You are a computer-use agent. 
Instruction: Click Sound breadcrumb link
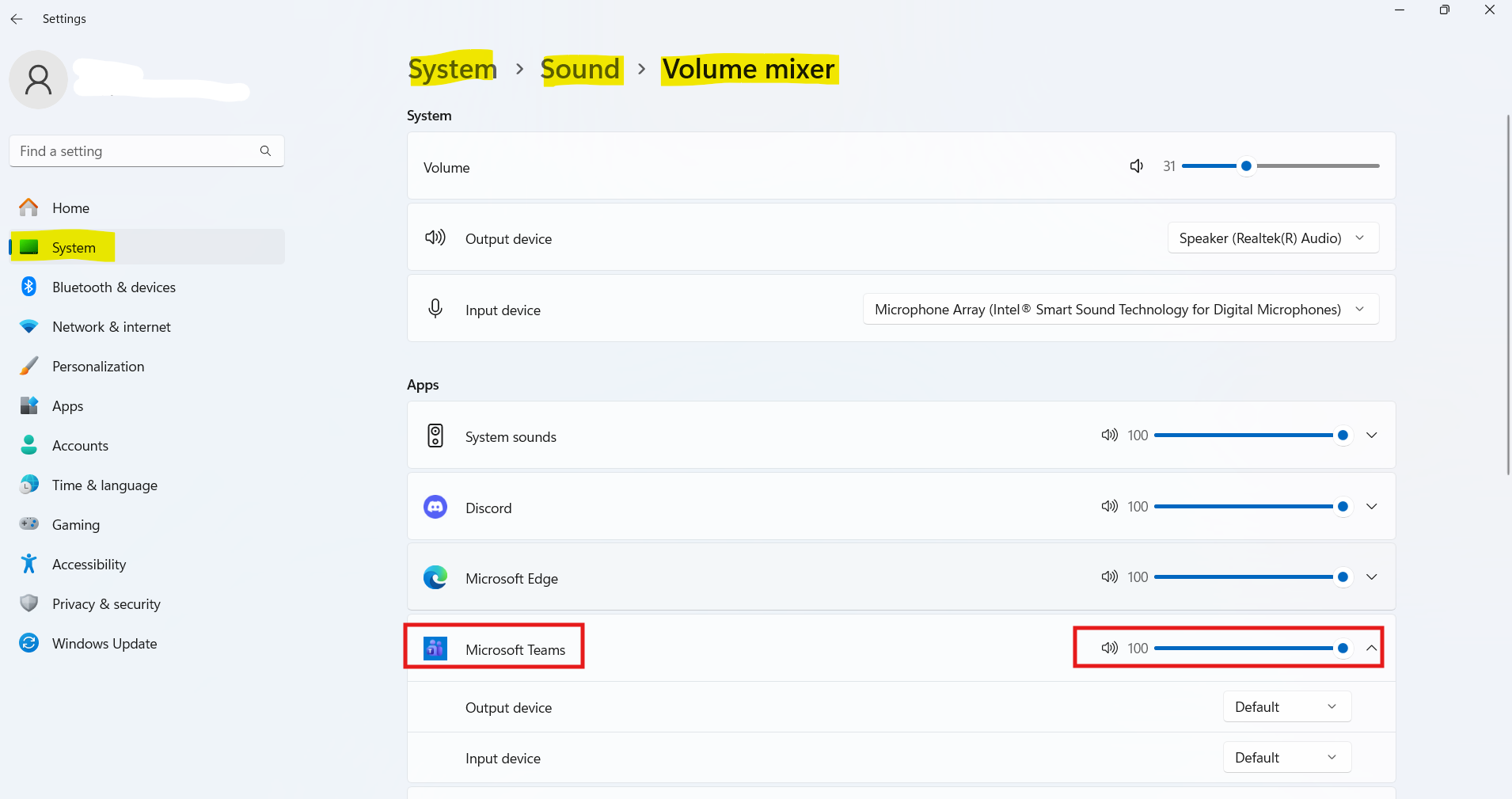point(580,69)
